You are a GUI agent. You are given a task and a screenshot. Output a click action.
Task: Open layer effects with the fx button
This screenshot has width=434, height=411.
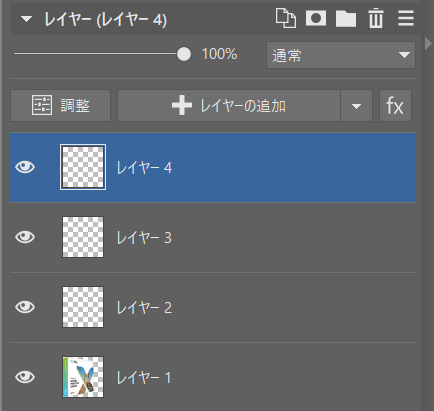[395, 106]
